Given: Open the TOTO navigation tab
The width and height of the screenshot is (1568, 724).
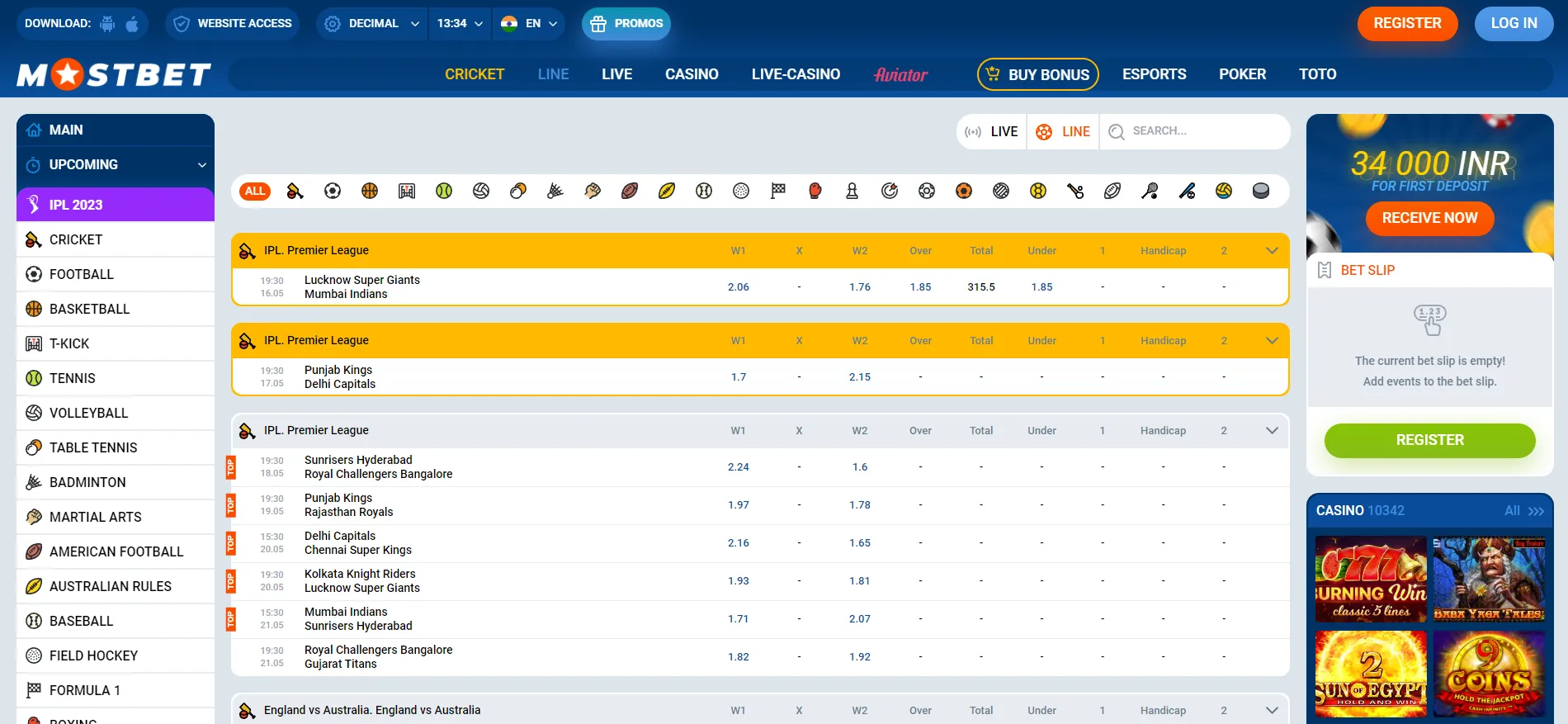Looking at the screenshot, I should click(x=1317, y=74).
